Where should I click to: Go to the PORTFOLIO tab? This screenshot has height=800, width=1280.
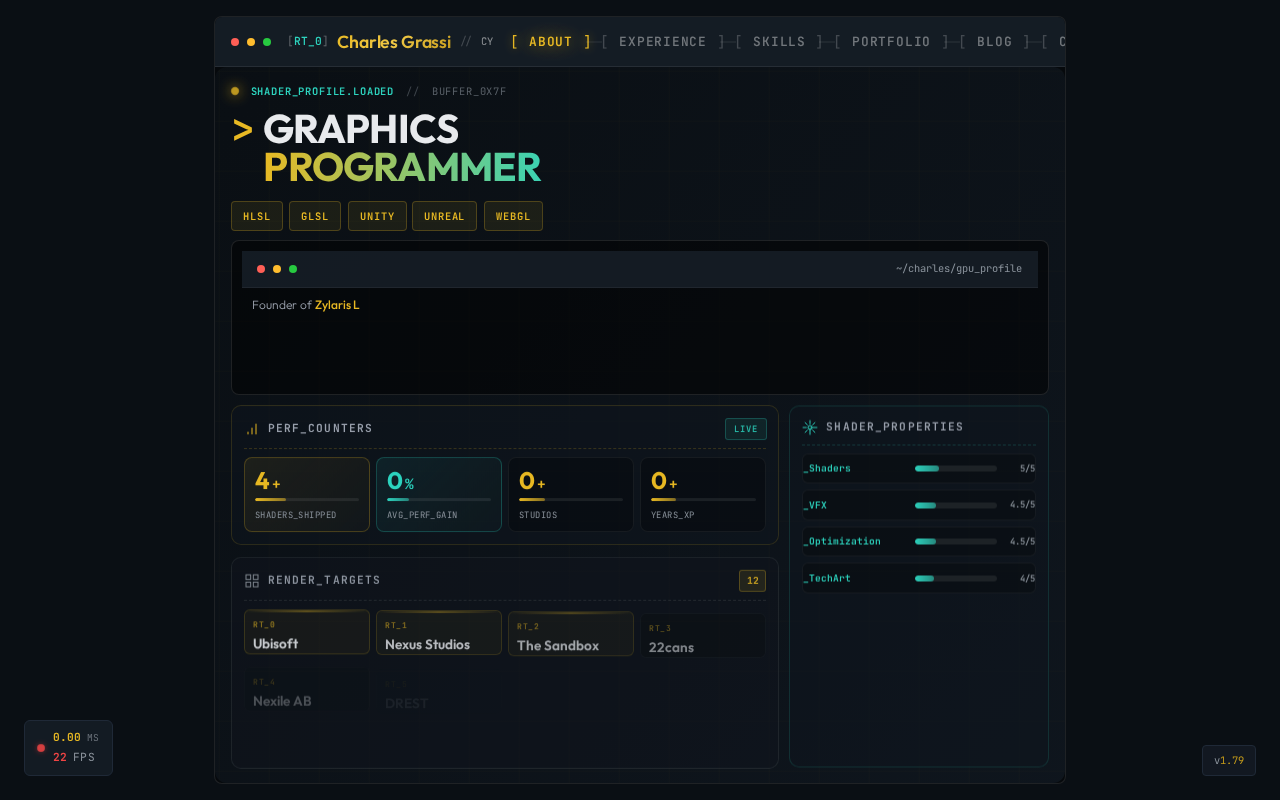[890, 42]
